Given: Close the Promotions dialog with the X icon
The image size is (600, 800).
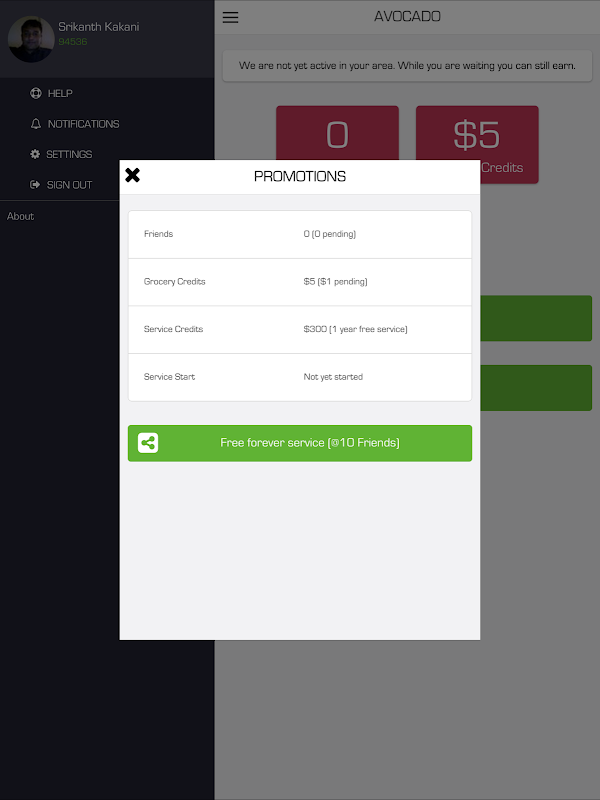Looking at the screenshot, I should click(x=132, y=175).
